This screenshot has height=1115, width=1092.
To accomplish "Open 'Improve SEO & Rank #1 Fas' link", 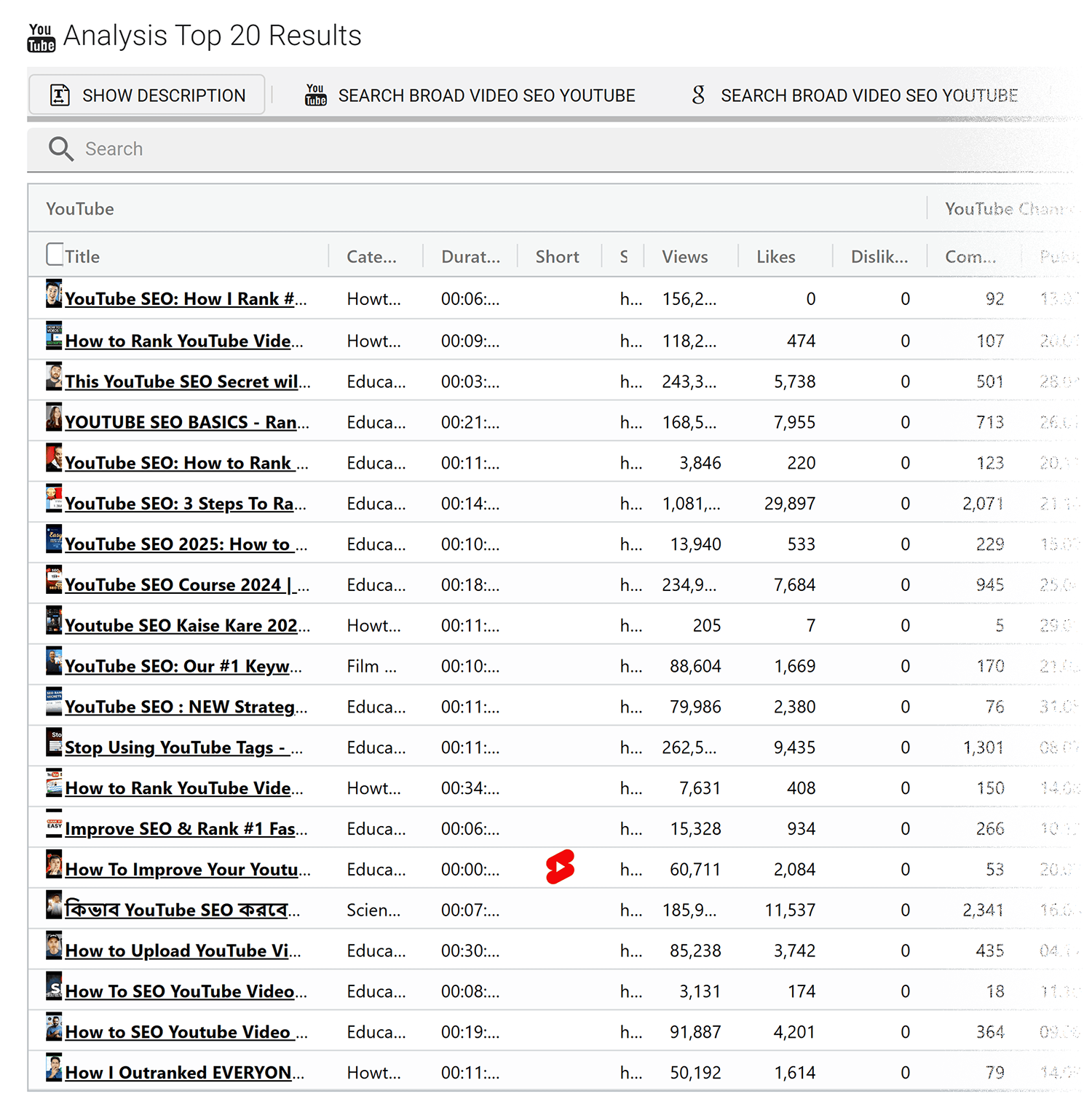I will 186,829.
